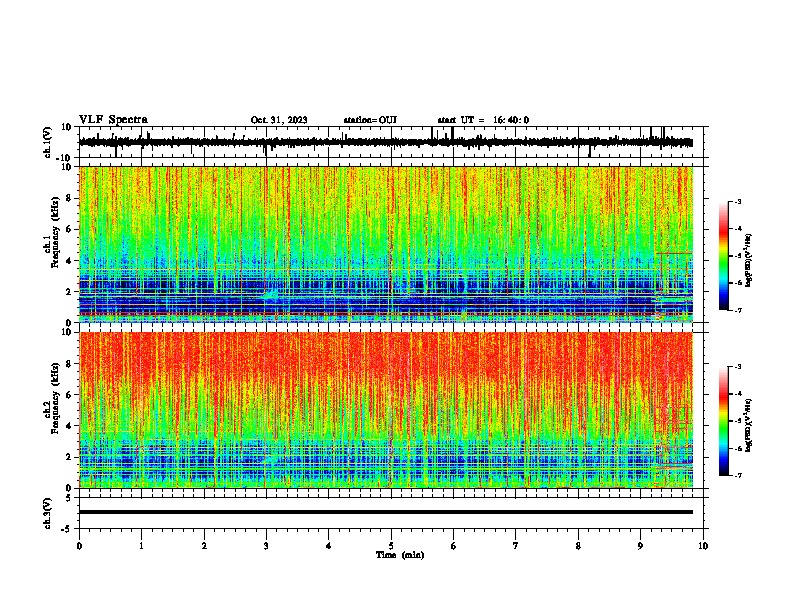The height and width of the screenshot is (612, 792).
Task: Click the ch.1 'Frequency (kHz)' axis label
Action: click(55, 232)
